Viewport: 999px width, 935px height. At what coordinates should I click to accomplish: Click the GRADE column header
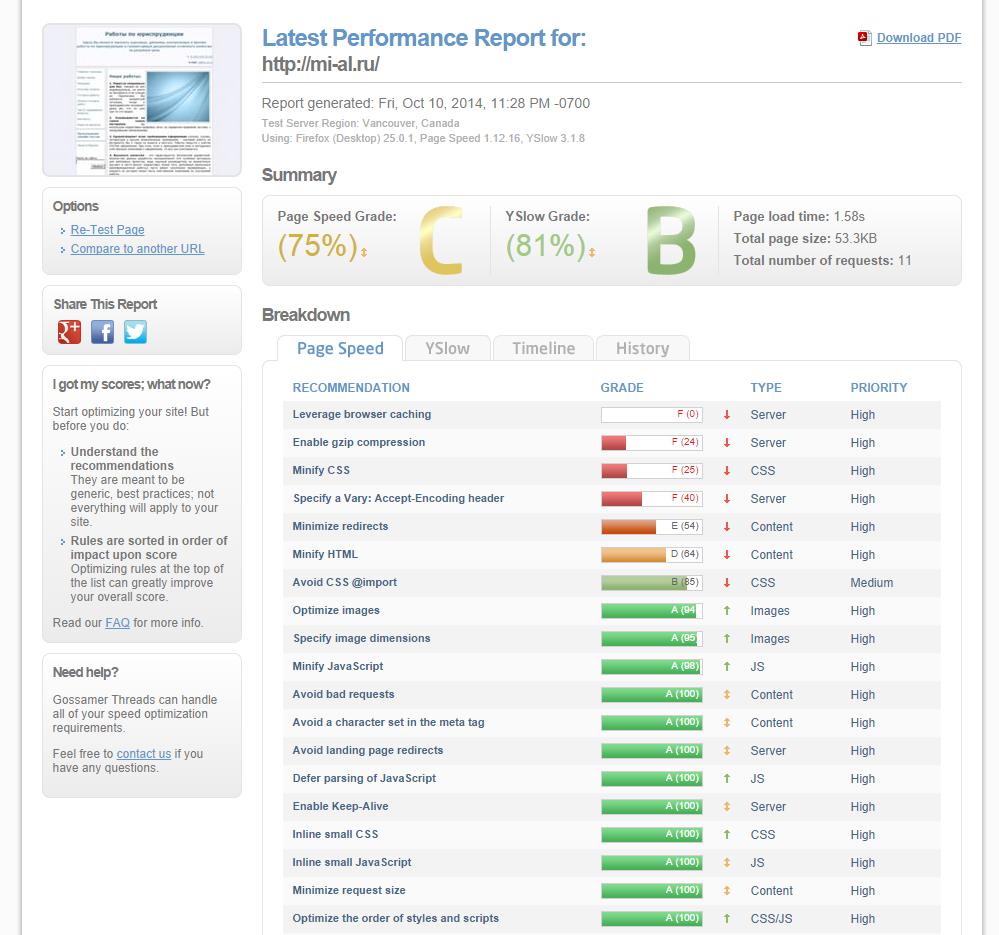point(622,388)
